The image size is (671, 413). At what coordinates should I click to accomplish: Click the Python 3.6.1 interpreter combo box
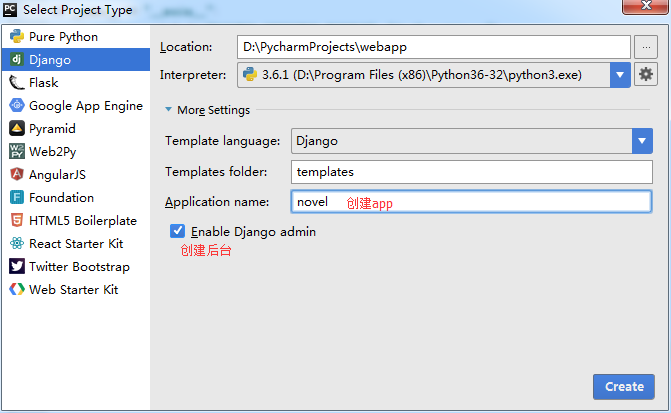click(x=433, y=75)
